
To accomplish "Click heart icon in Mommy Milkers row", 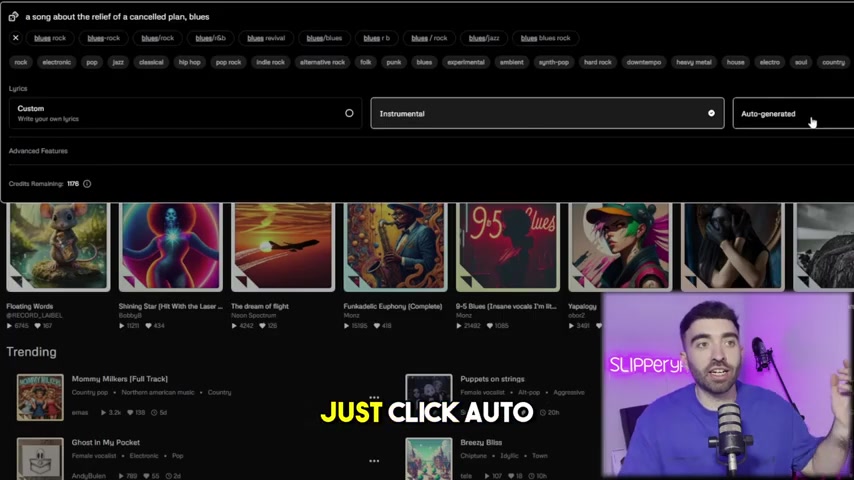I will click(130, 412).
